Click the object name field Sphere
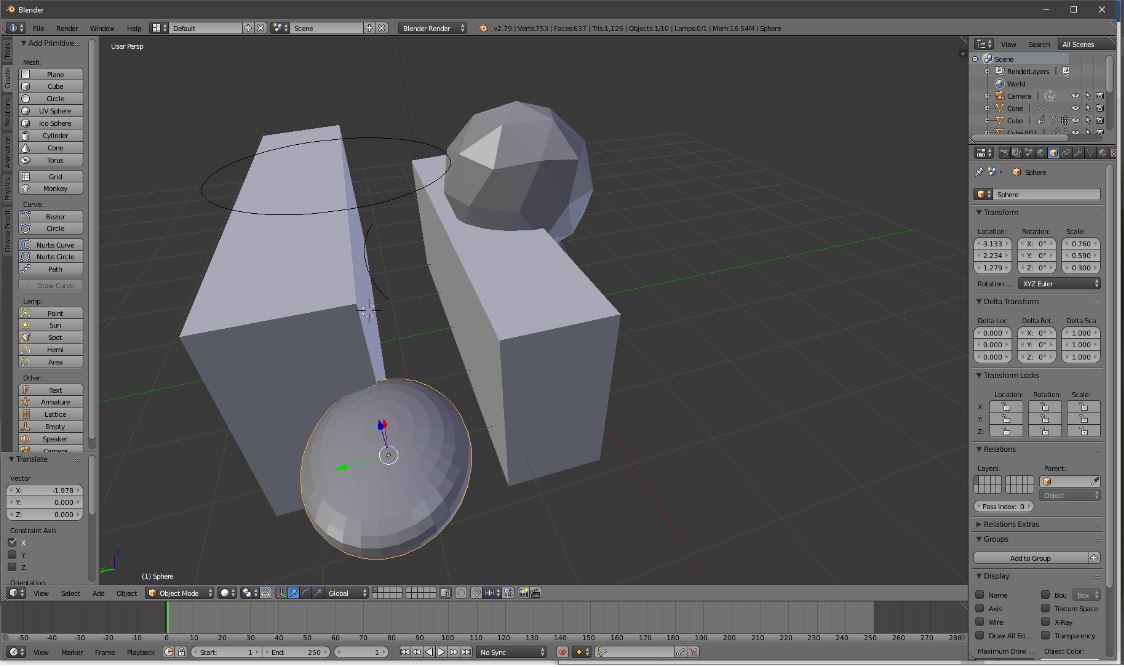The width and height of the screenshot is (1124, 667). (1047, 194)
